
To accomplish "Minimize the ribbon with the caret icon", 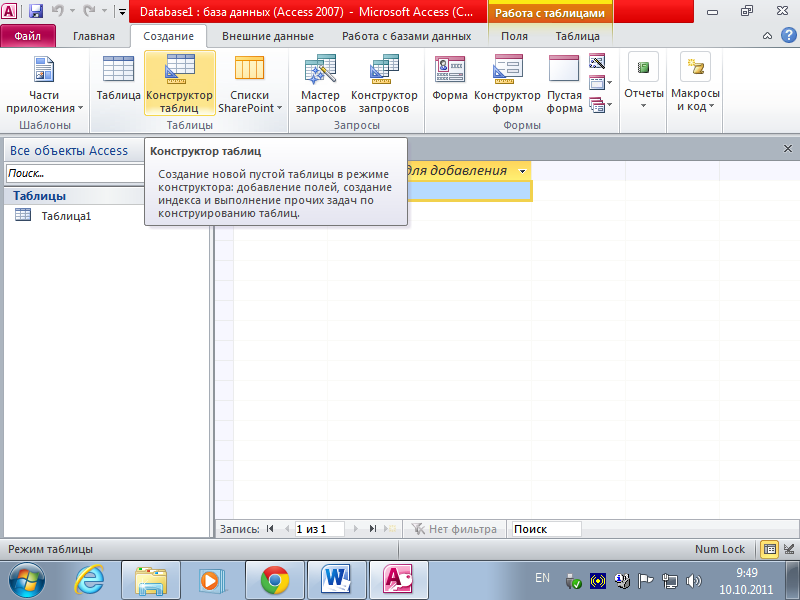I will [x=767, y=36].
